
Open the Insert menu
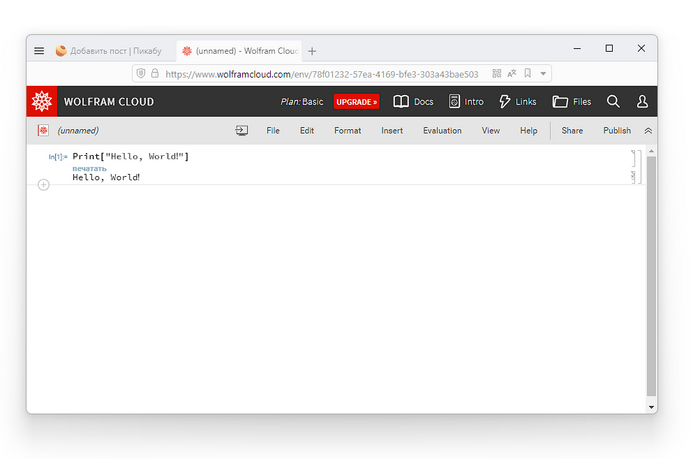click(392, 130)
